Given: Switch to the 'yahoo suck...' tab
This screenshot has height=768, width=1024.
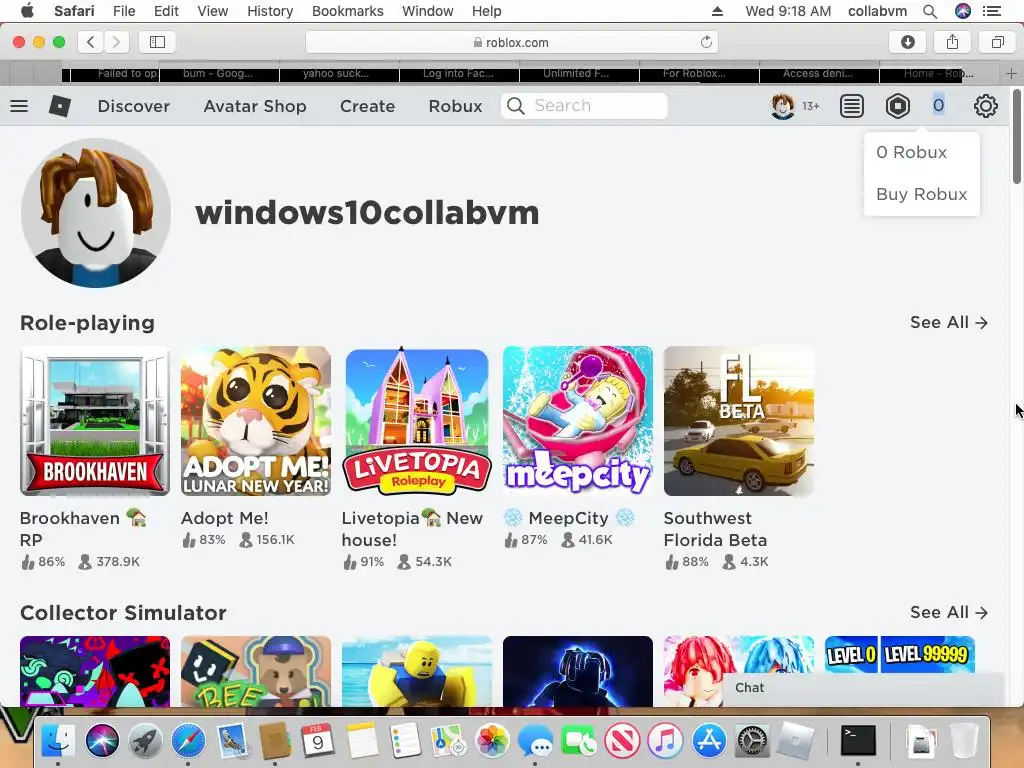Looking at the screenshot, I should pos(339,74).
